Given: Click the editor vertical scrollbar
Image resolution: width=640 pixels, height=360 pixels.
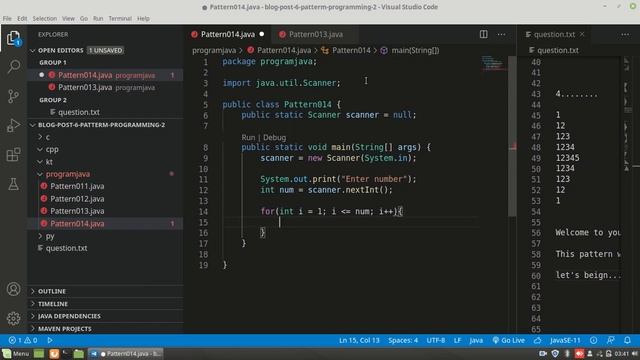Looking at the screenshot, I should click(x=512, y=136).
